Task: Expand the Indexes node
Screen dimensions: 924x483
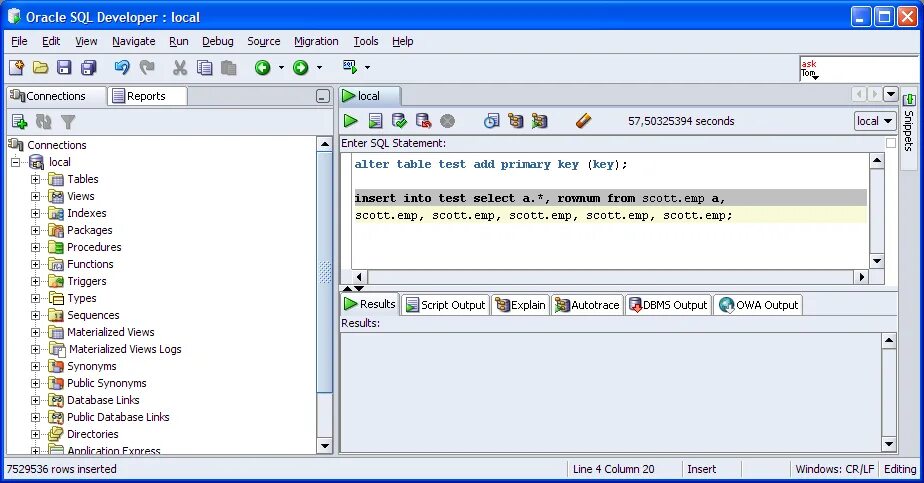Action: (35, 213)
